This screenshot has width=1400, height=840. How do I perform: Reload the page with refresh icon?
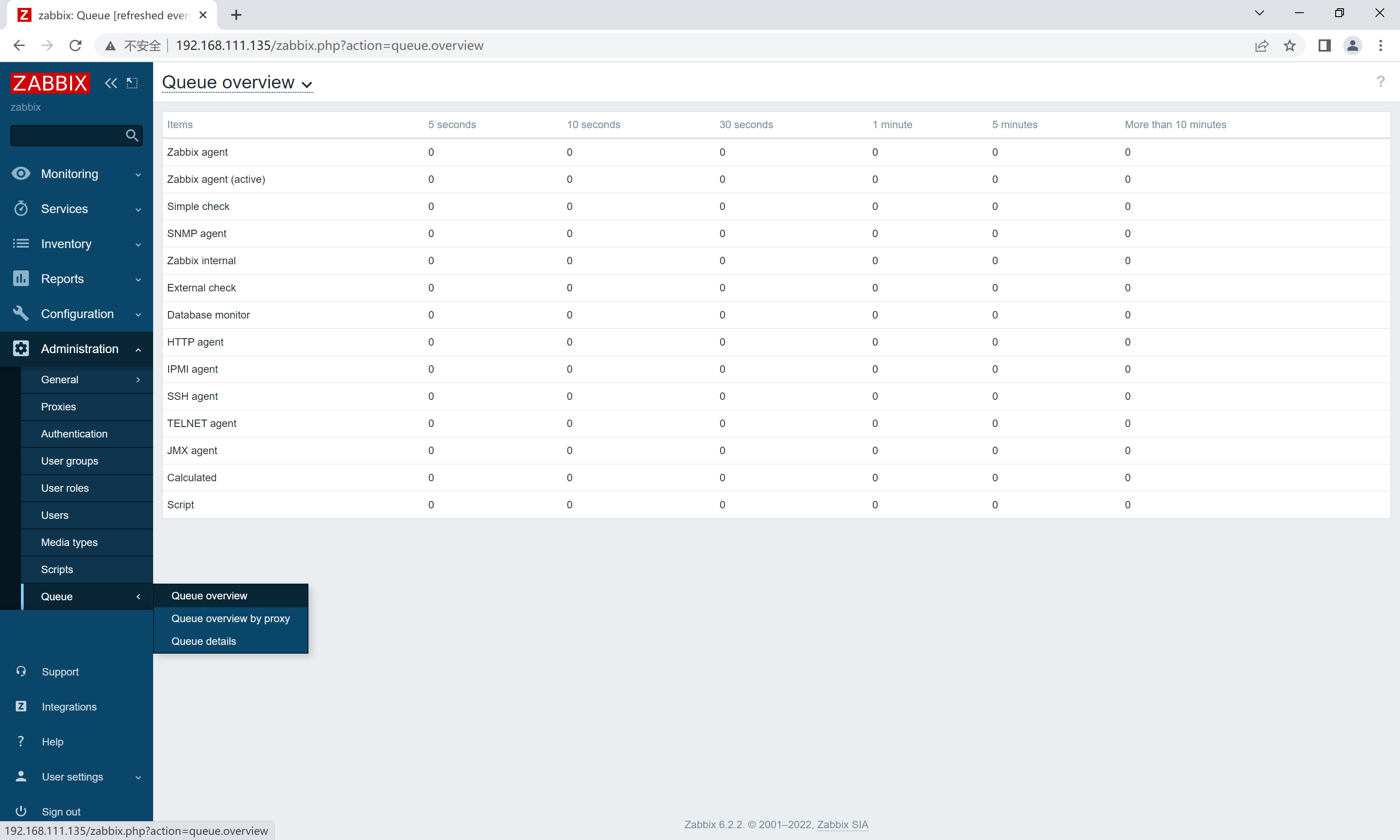click(75, 45)
